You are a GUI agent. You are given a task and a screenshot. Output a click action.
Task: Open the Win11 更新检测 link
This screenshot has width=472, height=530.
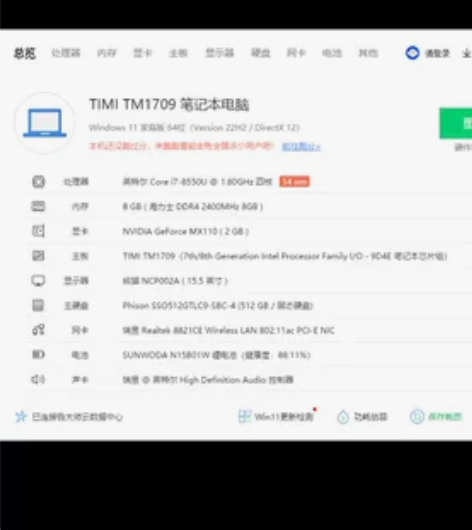pyautogui.click(x=284, y=417)
